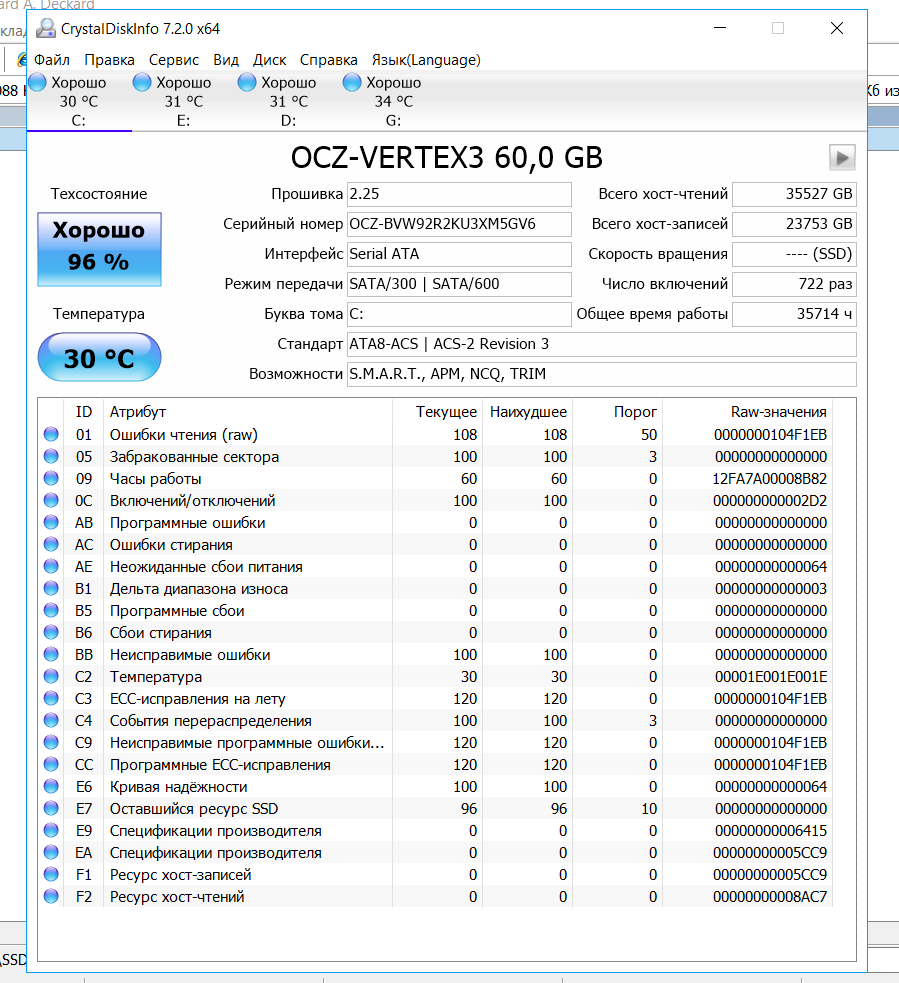Screen dimensions: 899x983
Task: Click the Raw-значения column header
Action: pos(747,412)
